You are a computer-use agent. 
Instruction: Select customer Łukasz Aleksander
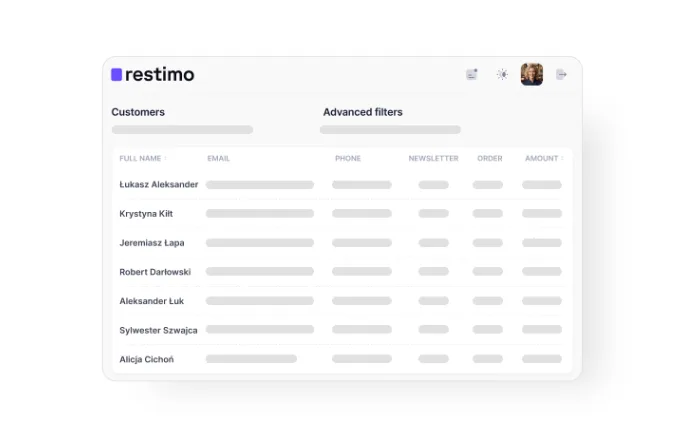(x=159, y=185)
